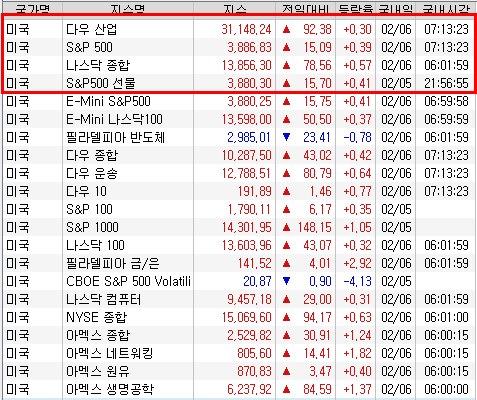Select the 나스닥 100 index row
Viewport: 477px width, 400px height.
pyautogui.click(x=240, y=245)
